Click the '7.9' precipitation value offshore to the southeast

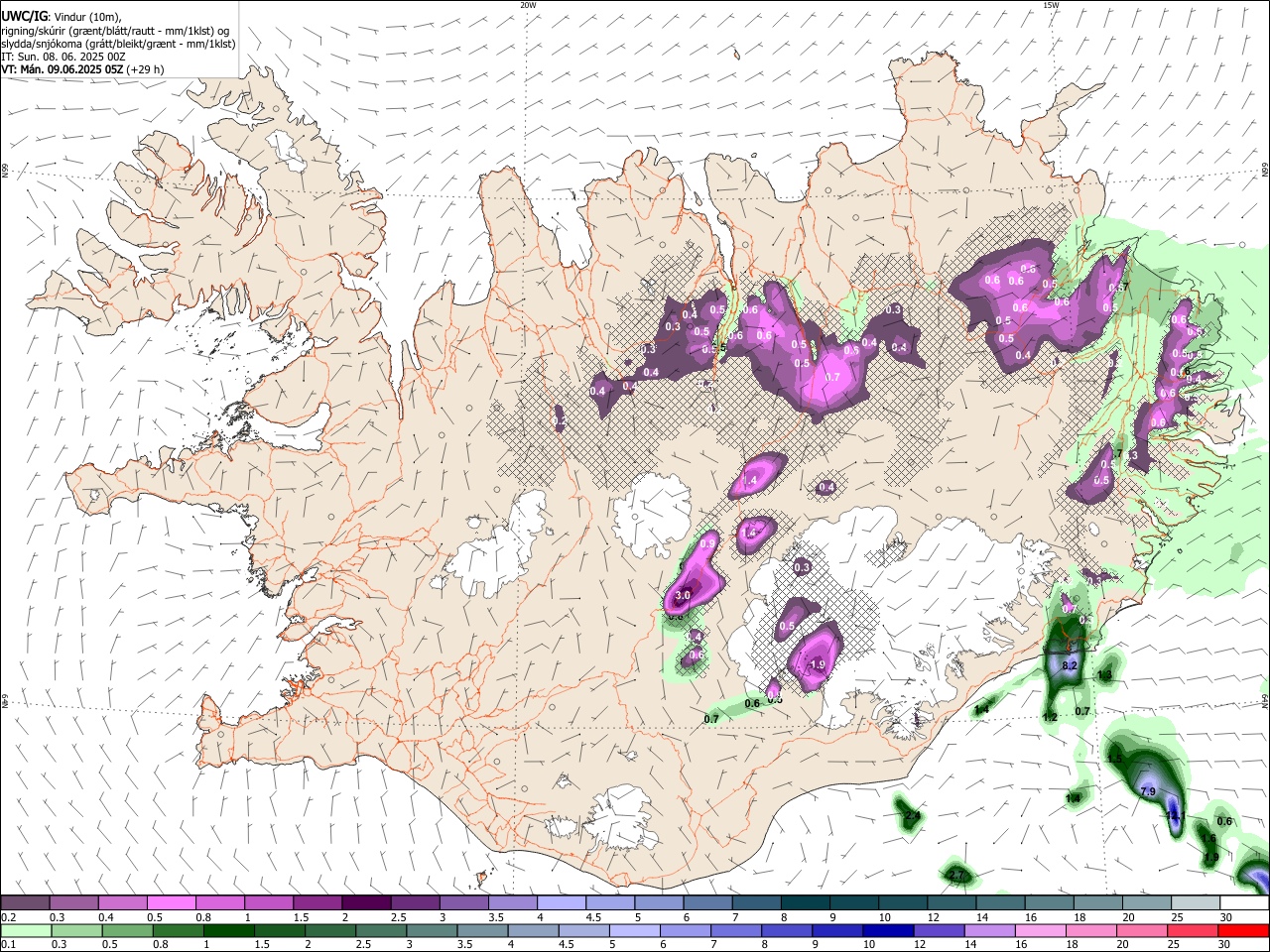[x=1148, y=791]
